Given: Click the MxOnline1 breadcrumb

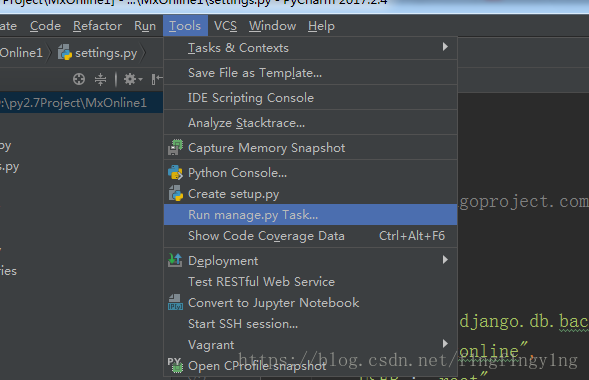Looking at the screenshot, I should pos(21,53).
